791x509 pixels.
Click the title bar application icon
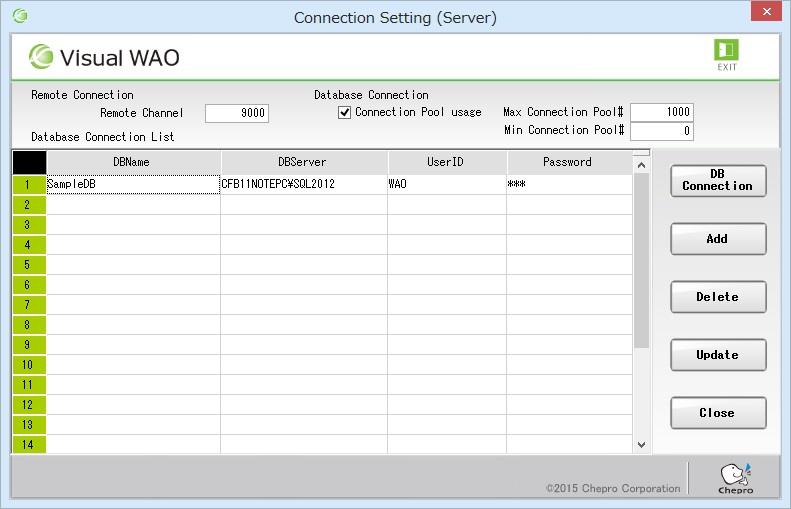point(20,16)
